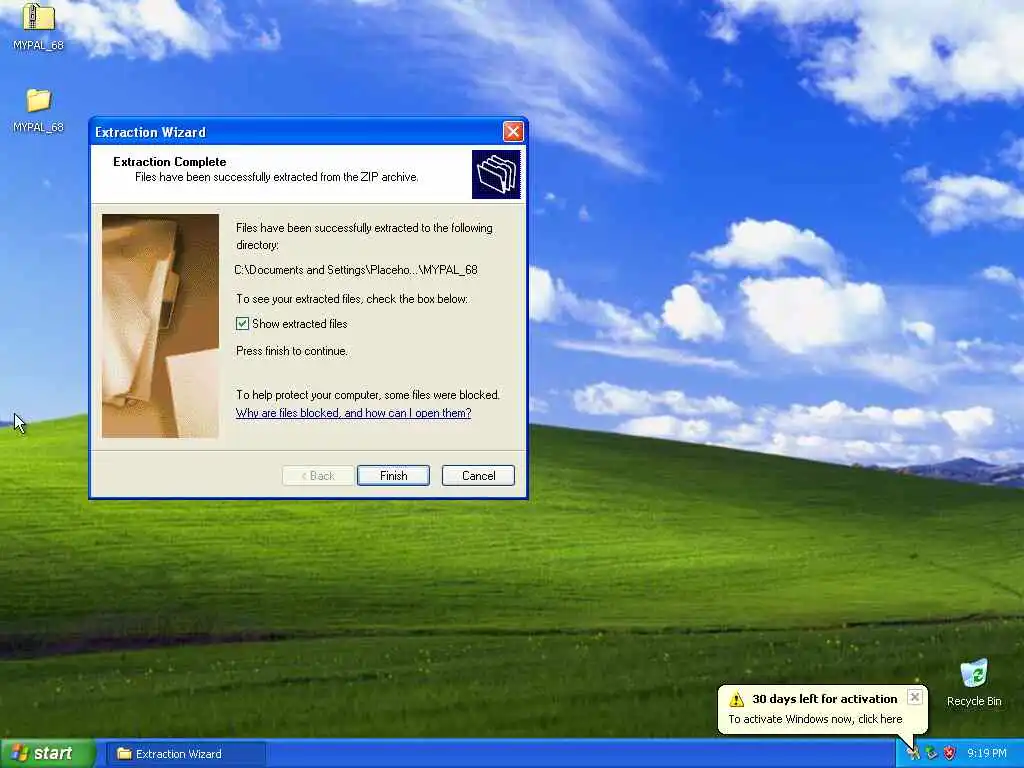Click the folders icon in wizard header
1024x768 pixels.
pyautogui.click(x=496, y=174)
